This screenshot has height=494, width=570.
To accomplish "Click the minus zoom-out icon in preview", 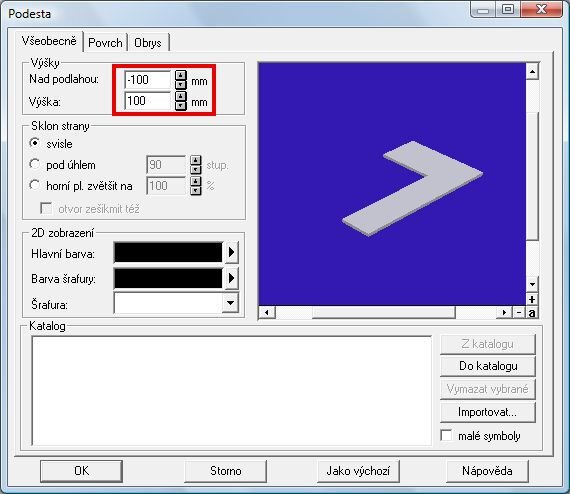I will 519,312.
